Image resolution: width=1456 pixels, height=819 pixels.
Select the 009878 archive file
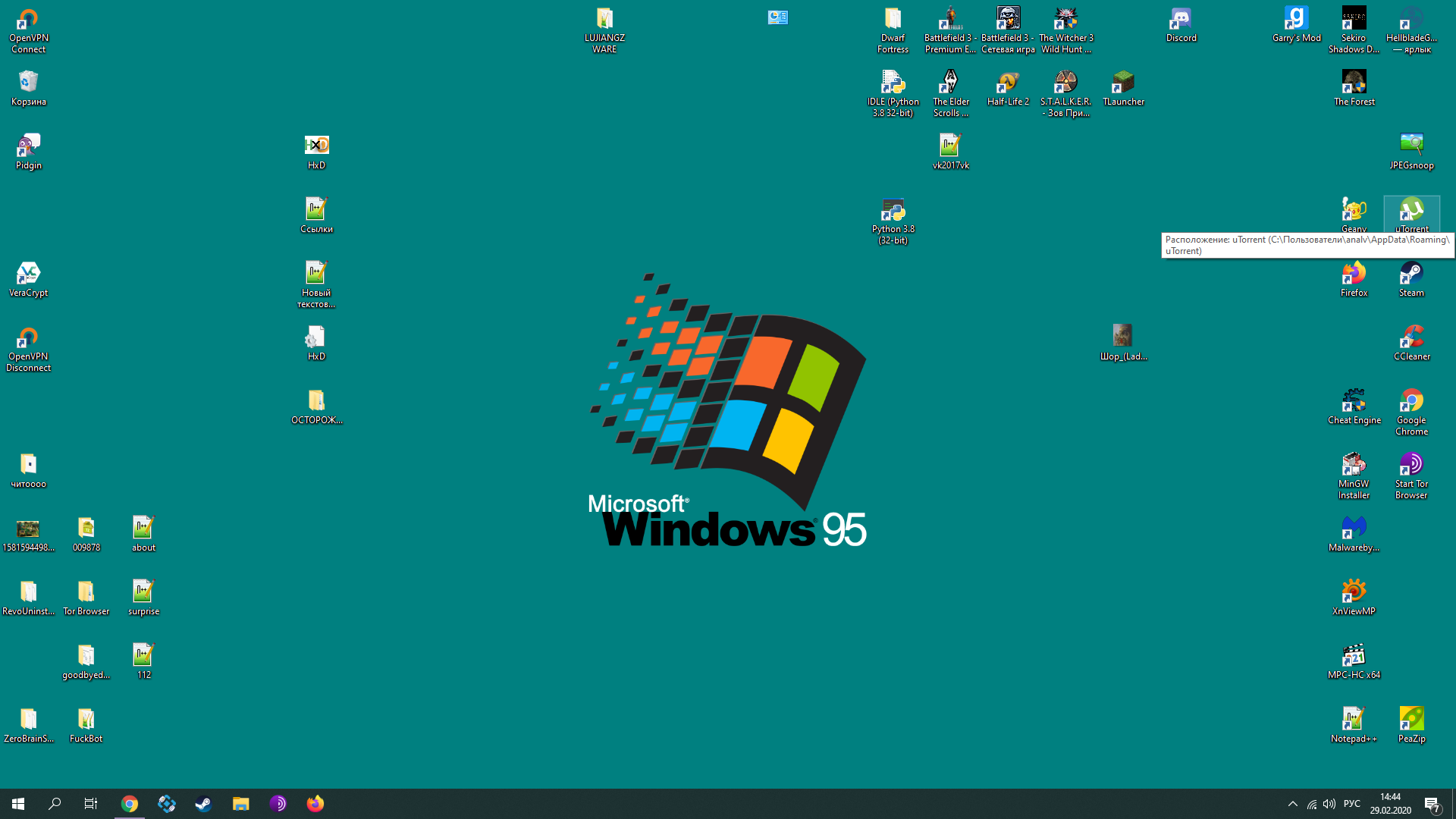click(x=86, y=534)
